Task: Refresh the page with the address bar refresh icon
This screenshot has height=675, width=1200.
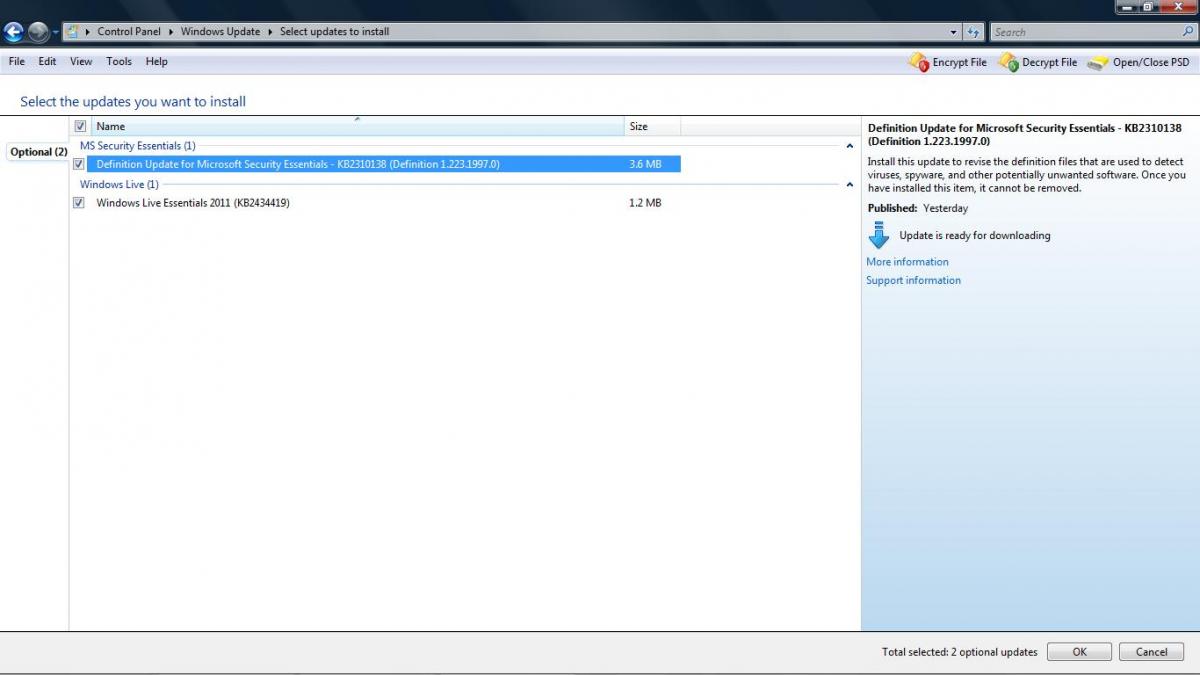Action: coord(973,32)
